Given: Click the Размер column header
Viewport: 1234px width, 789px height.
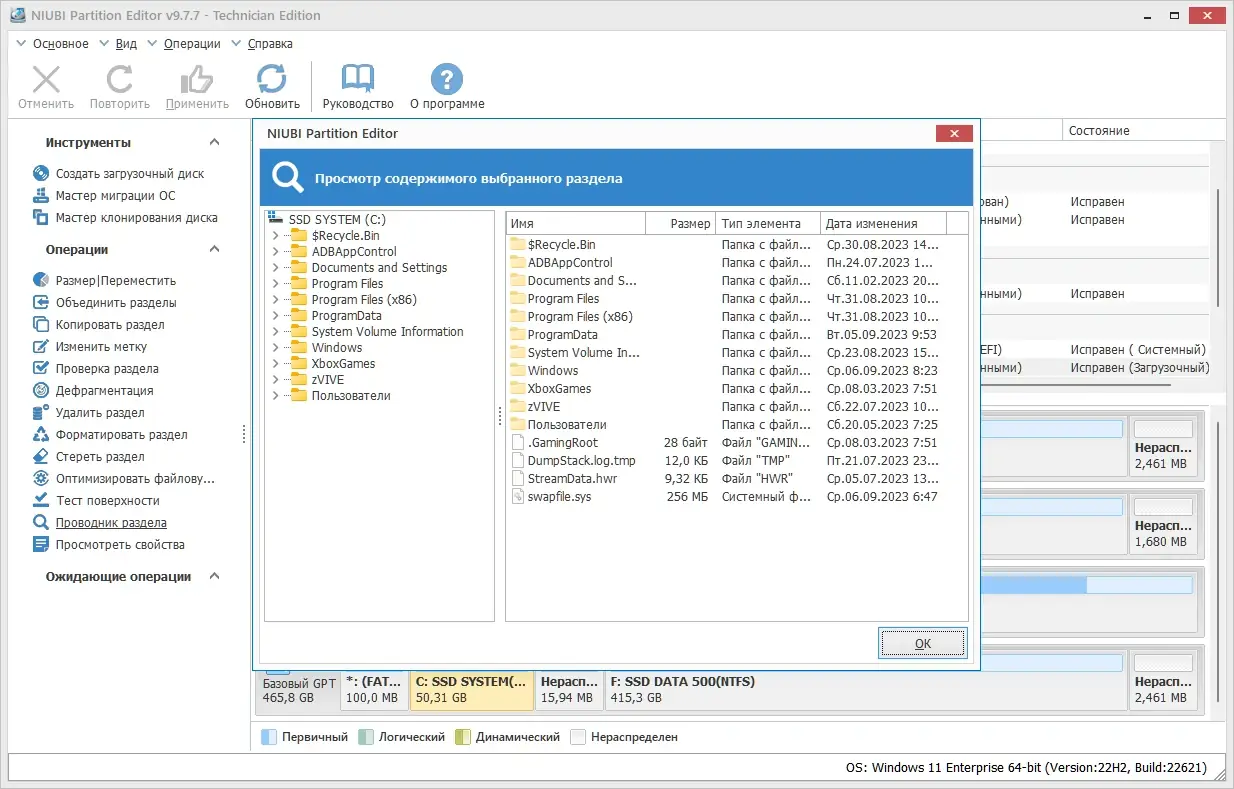Looking at the screenshot, I should click(x=681, y=224).
